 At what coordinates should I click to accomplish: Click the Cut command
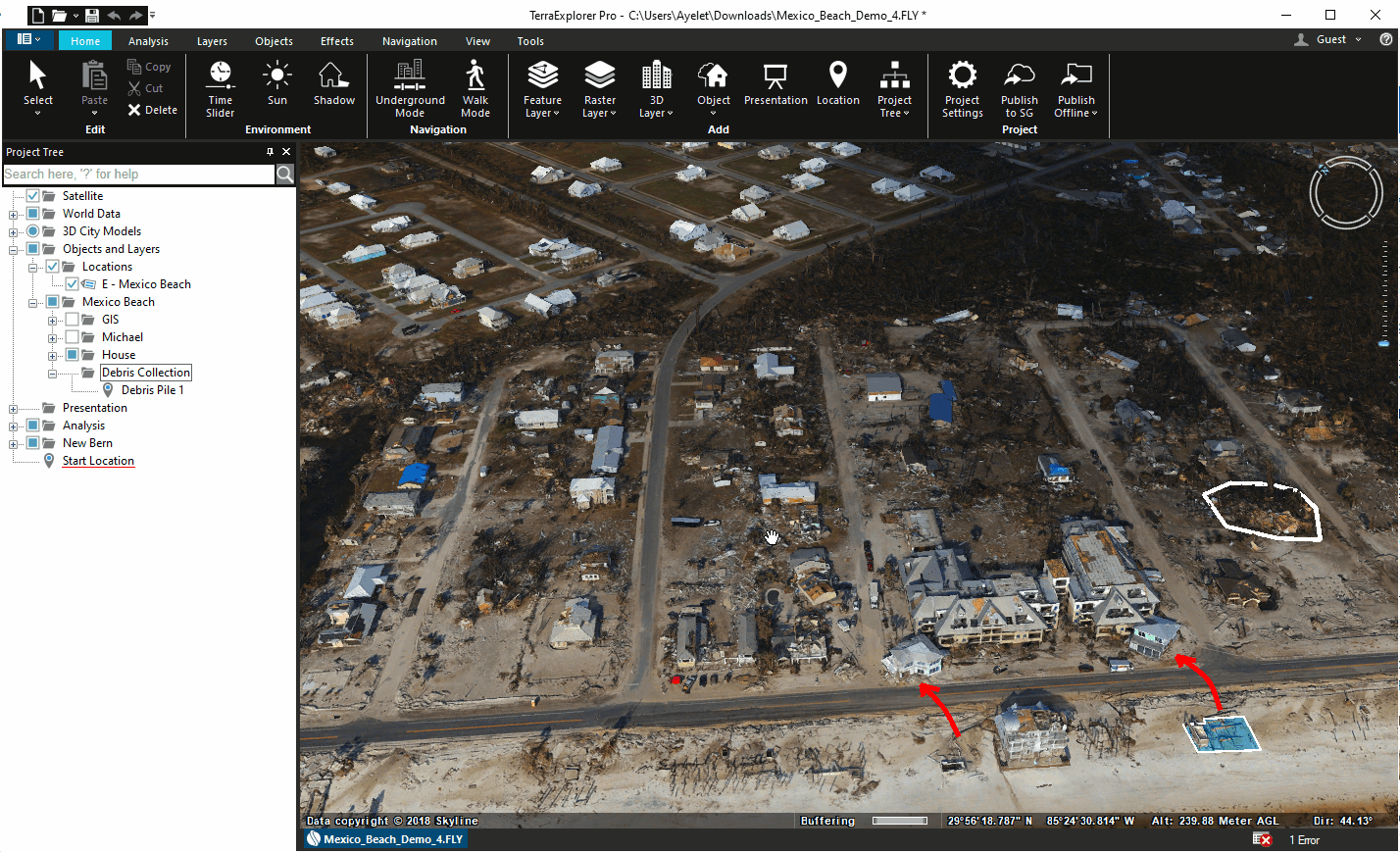click(145, 88)
